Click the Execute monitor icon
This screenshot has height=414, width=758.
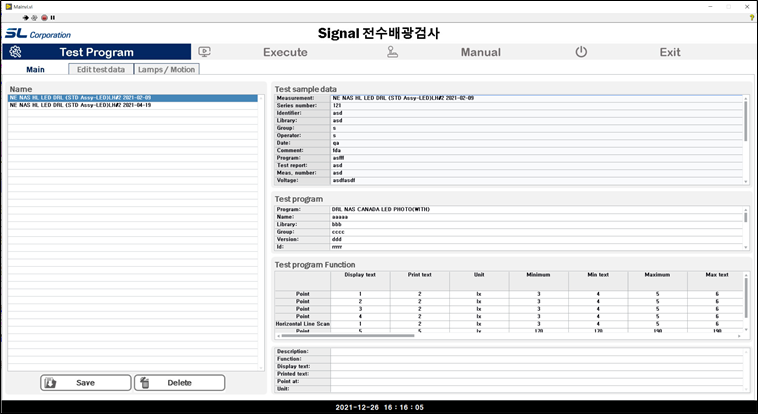coord(205,52)
